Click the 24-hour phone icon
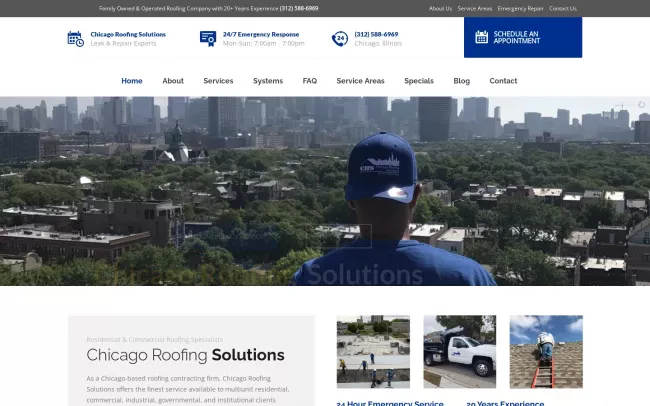Screen dimensions: 650x406 point(340,39)
